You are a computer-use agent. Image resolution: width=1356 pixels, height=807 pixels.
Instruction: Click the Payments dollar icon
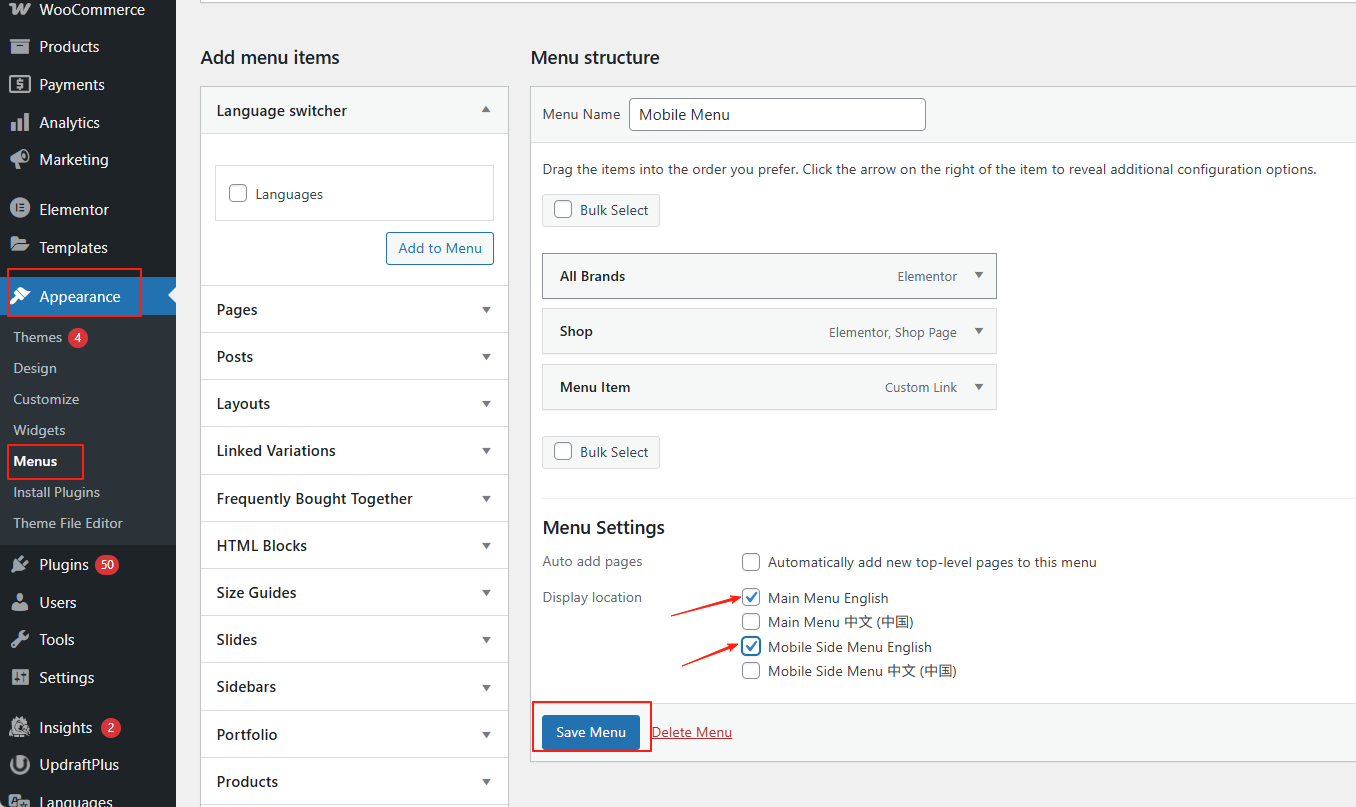(x=19, y=85)
